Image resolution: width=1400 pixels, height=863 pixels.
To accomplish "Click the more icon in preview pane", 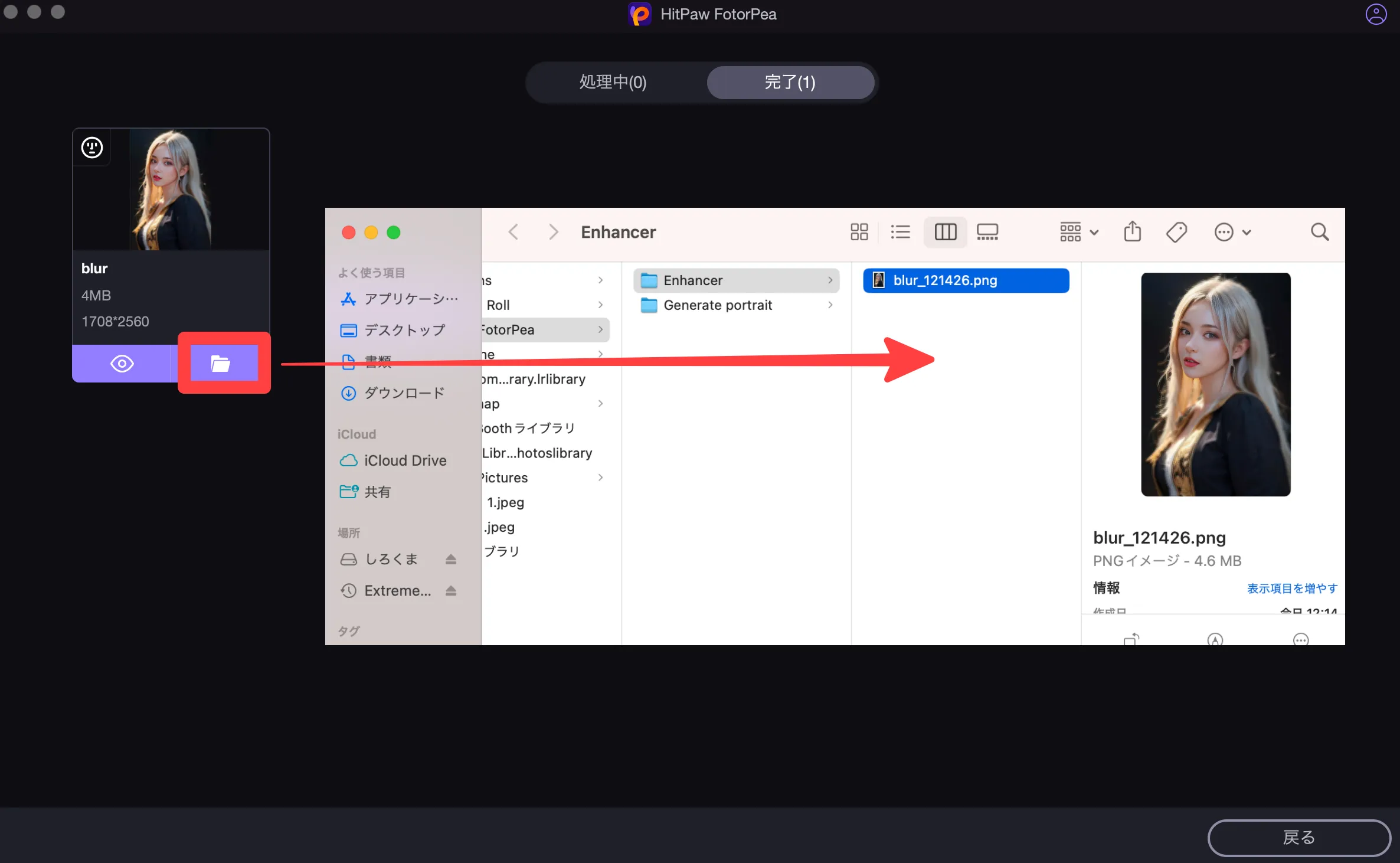I will (1301, 639).
